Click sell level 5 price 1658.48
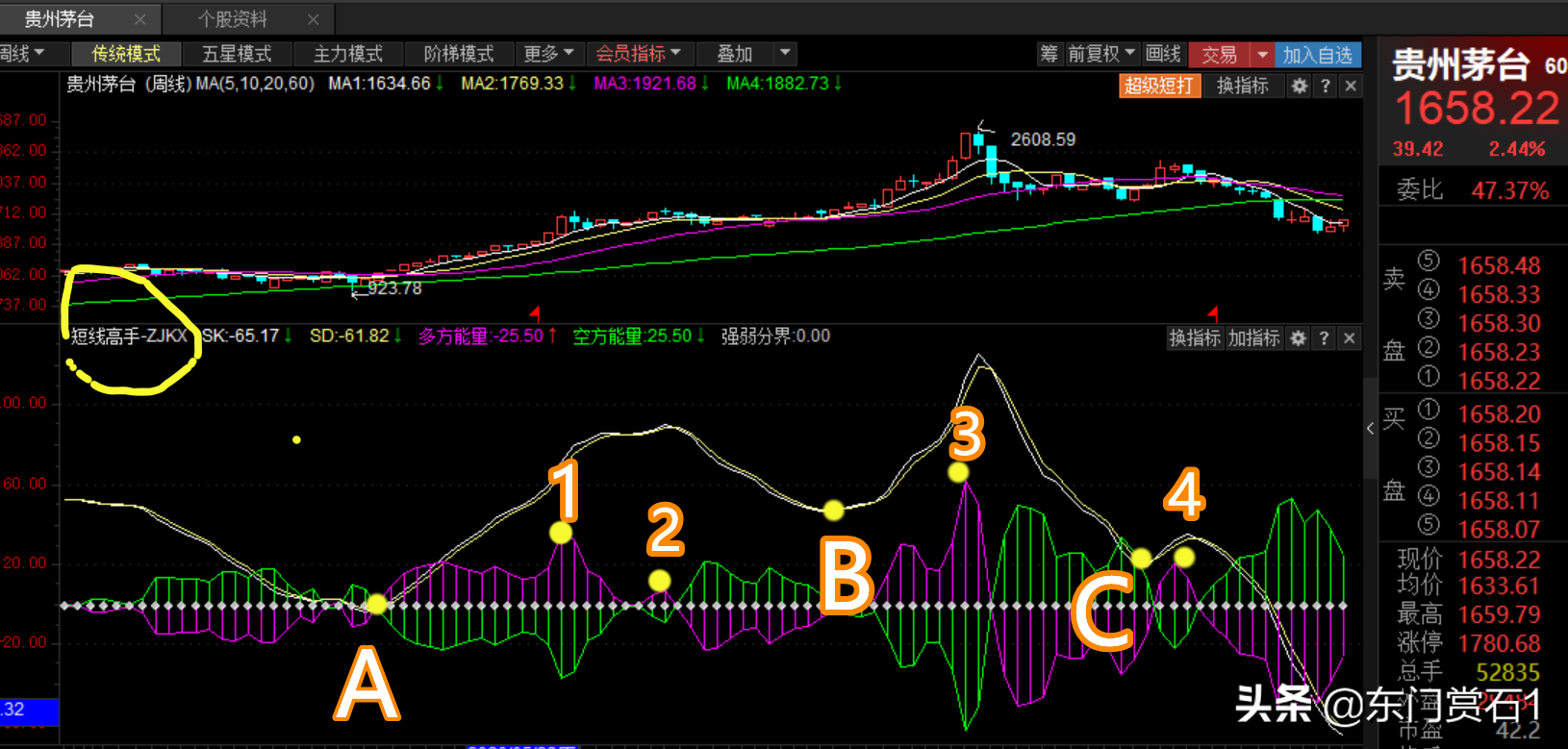The image size is (1568, 749). click(1499, 266)
